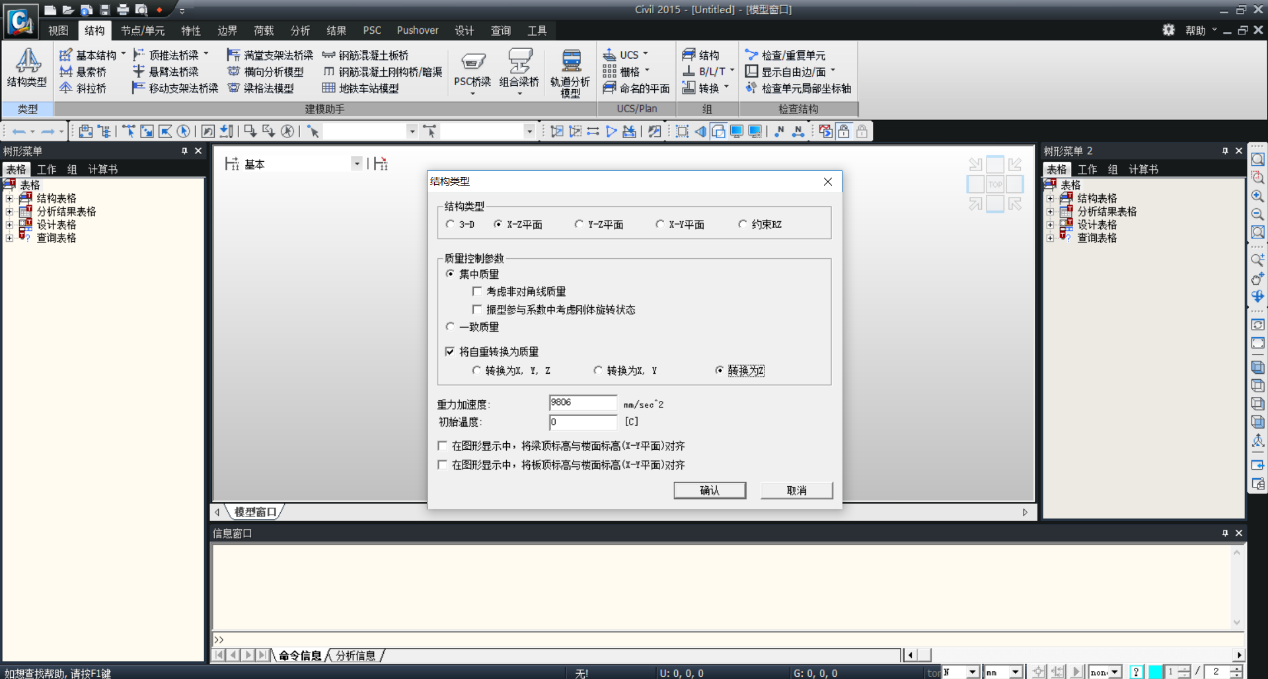Uncheck 将自重转换为质量 checkbox
Viewport: 1268px width, 679px height.
point(450,352)
